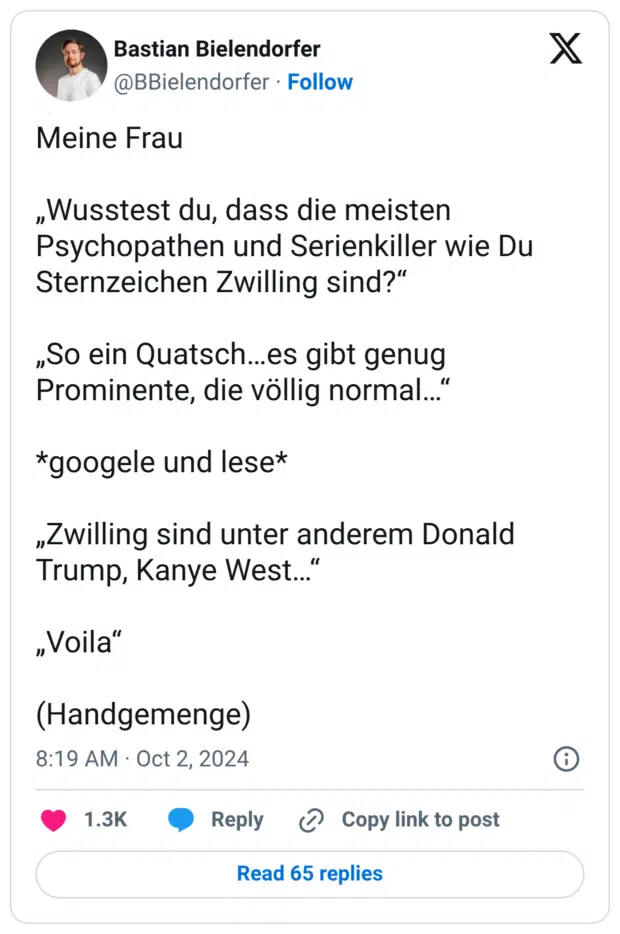Image resolution: width=620 pixels, height=934 pixels.
Task: Open the circled info icon
Action: 566,759
